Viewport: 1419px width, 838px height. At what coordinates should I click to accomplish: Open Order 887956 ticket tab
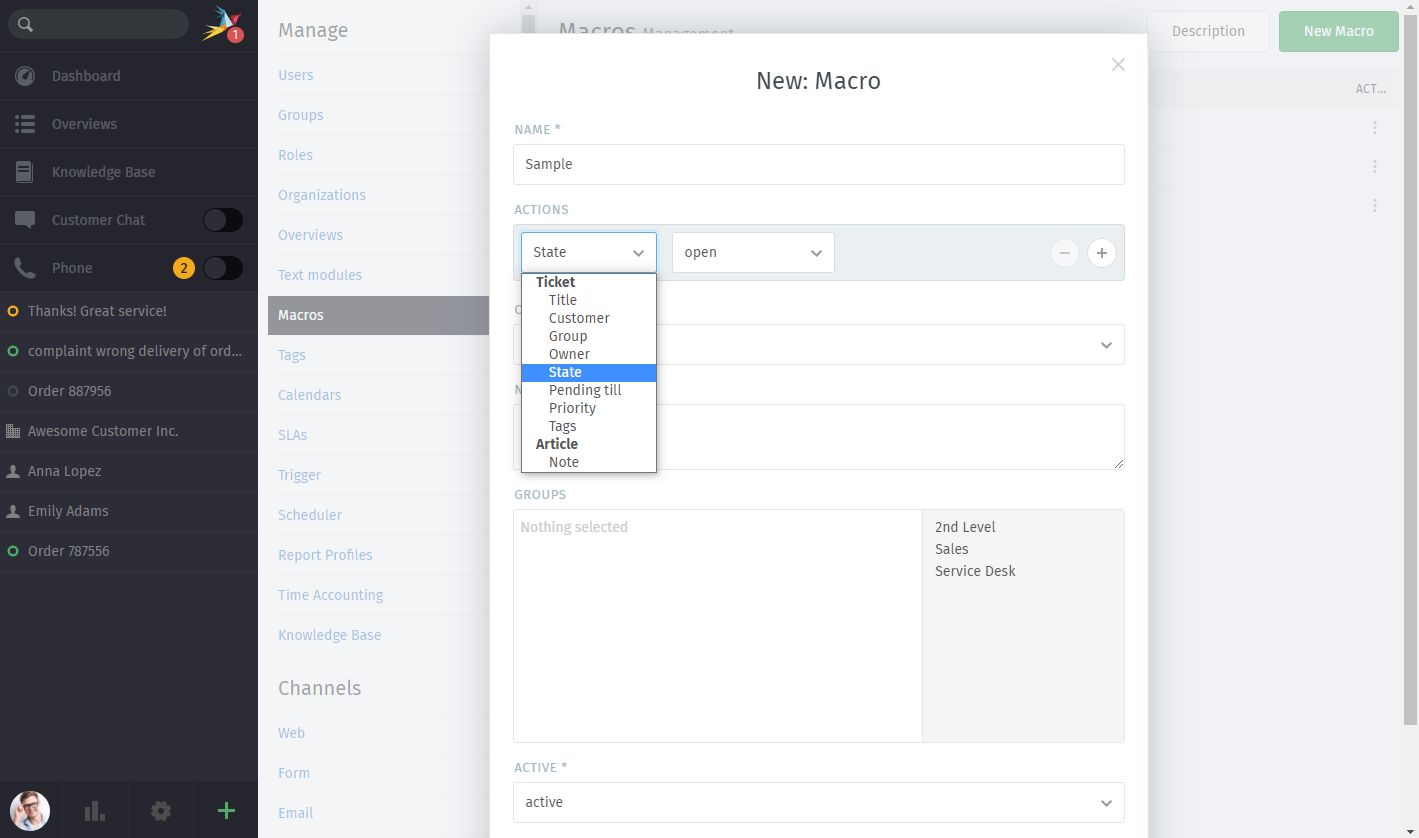pos(129,391)
